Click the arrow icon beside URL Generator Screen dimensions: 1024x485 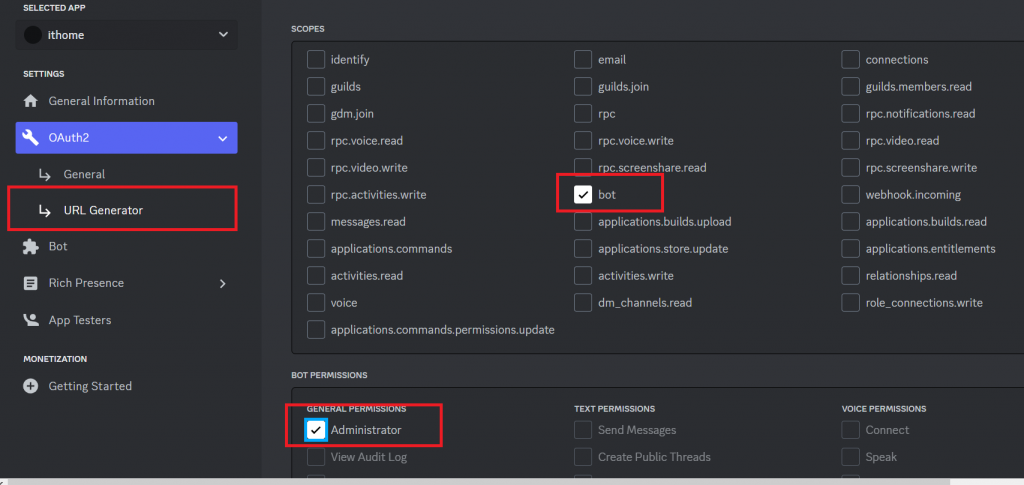[44, 210]
